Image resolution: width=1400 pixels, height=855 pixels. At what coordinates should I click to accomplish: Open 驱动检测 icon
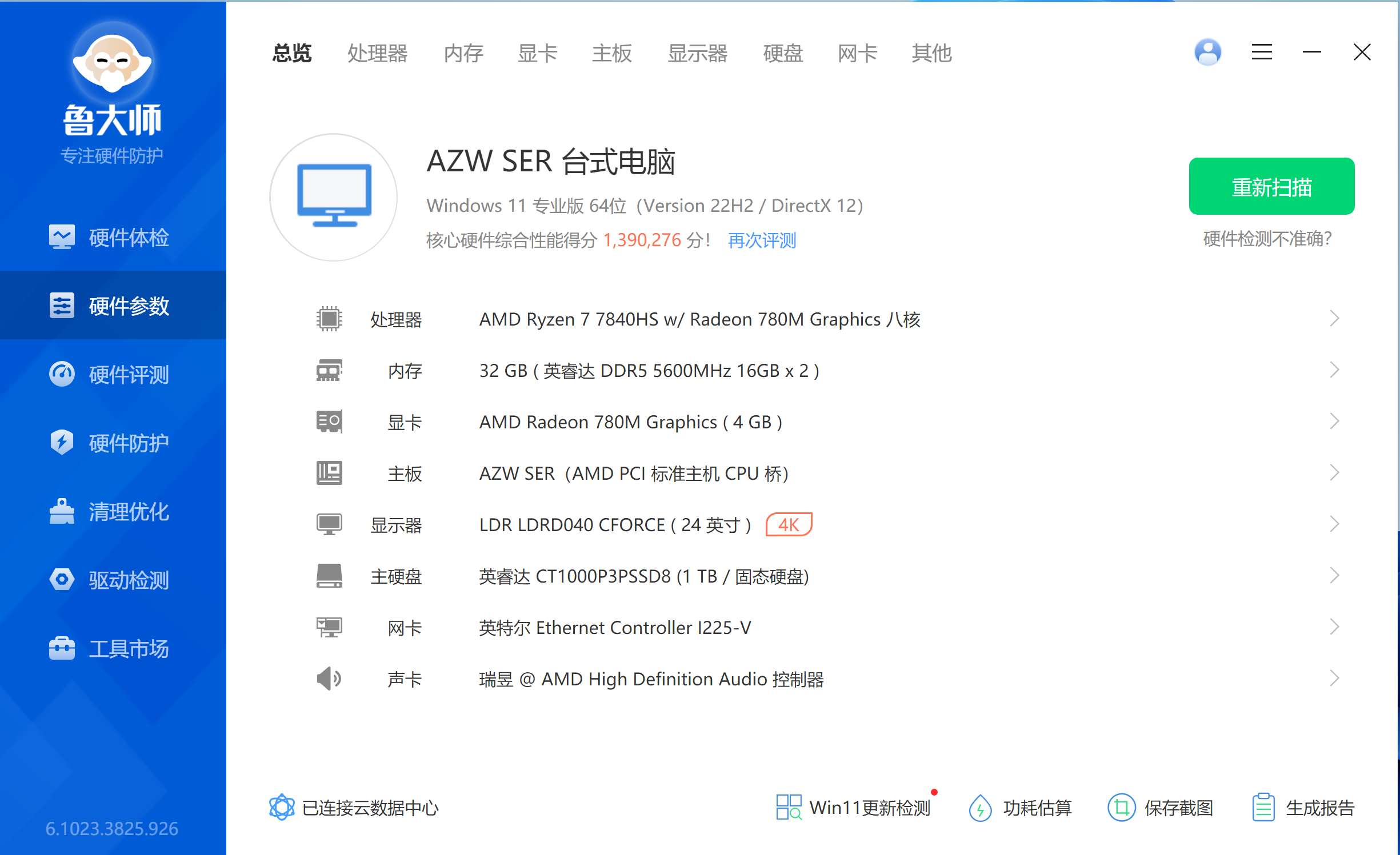tap(62, 579)
